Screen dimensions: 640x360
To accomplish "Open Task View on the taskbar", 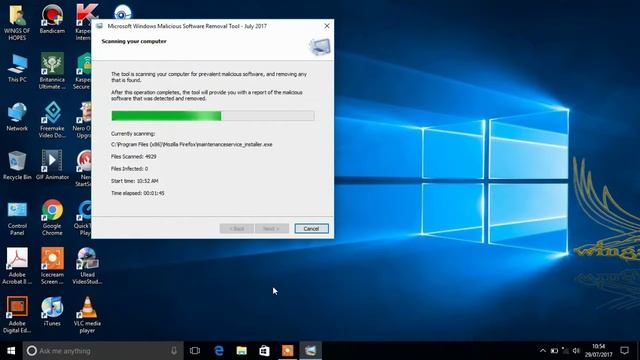I will [x=195, y=351].
